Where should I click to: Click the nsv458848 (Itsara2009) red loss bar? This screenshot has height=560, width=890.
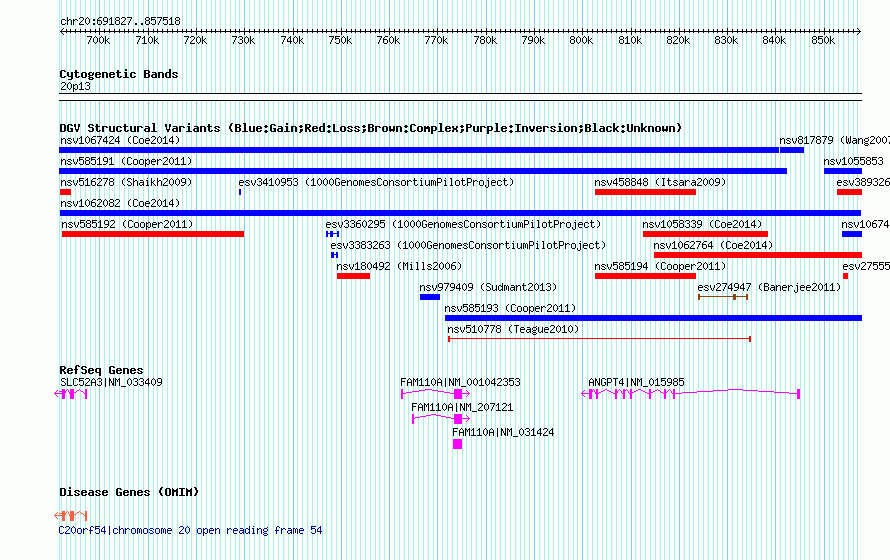(645, 192)
